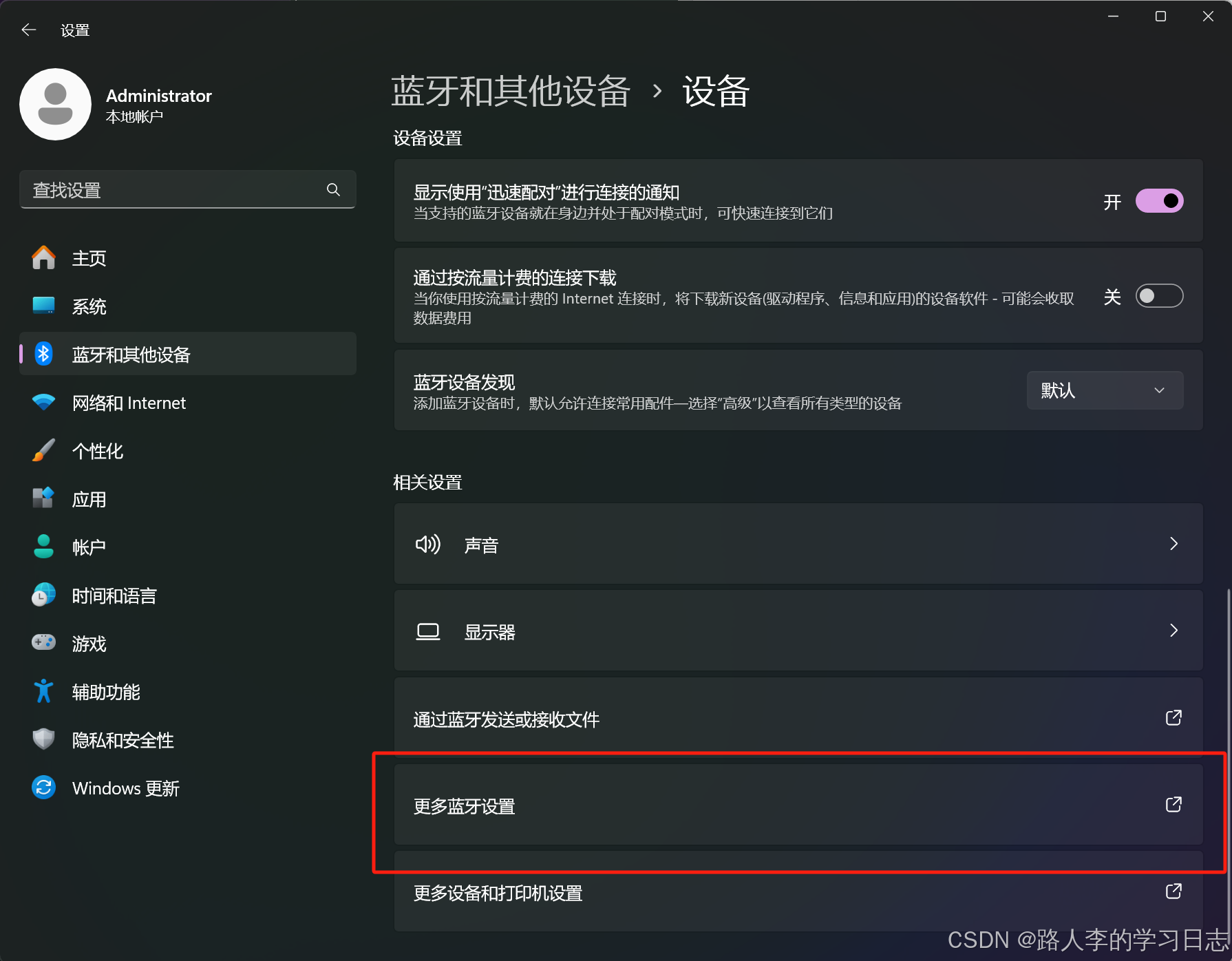Click the 通过按流量计费的连接下载 title
The image size is (1232, 961).
tap(515, 277)
